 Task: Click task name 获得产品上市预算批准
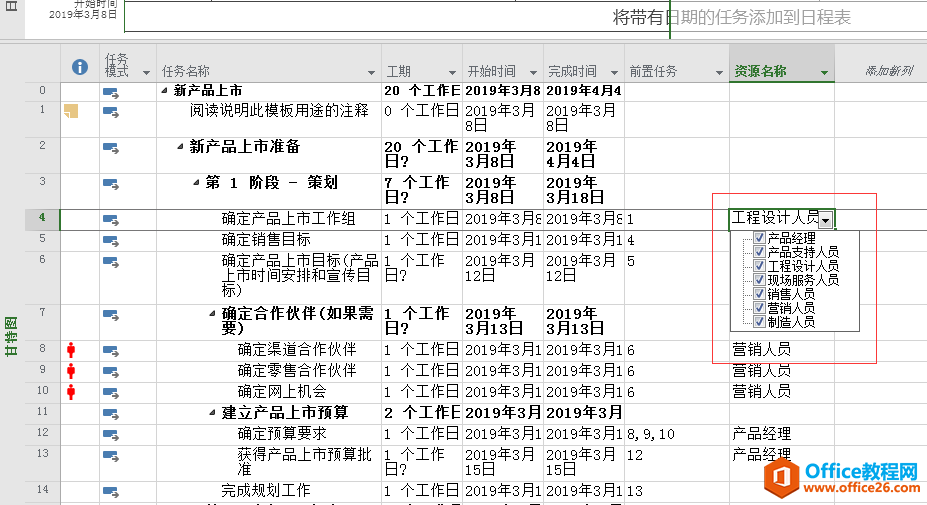click(x=304, y=462)
